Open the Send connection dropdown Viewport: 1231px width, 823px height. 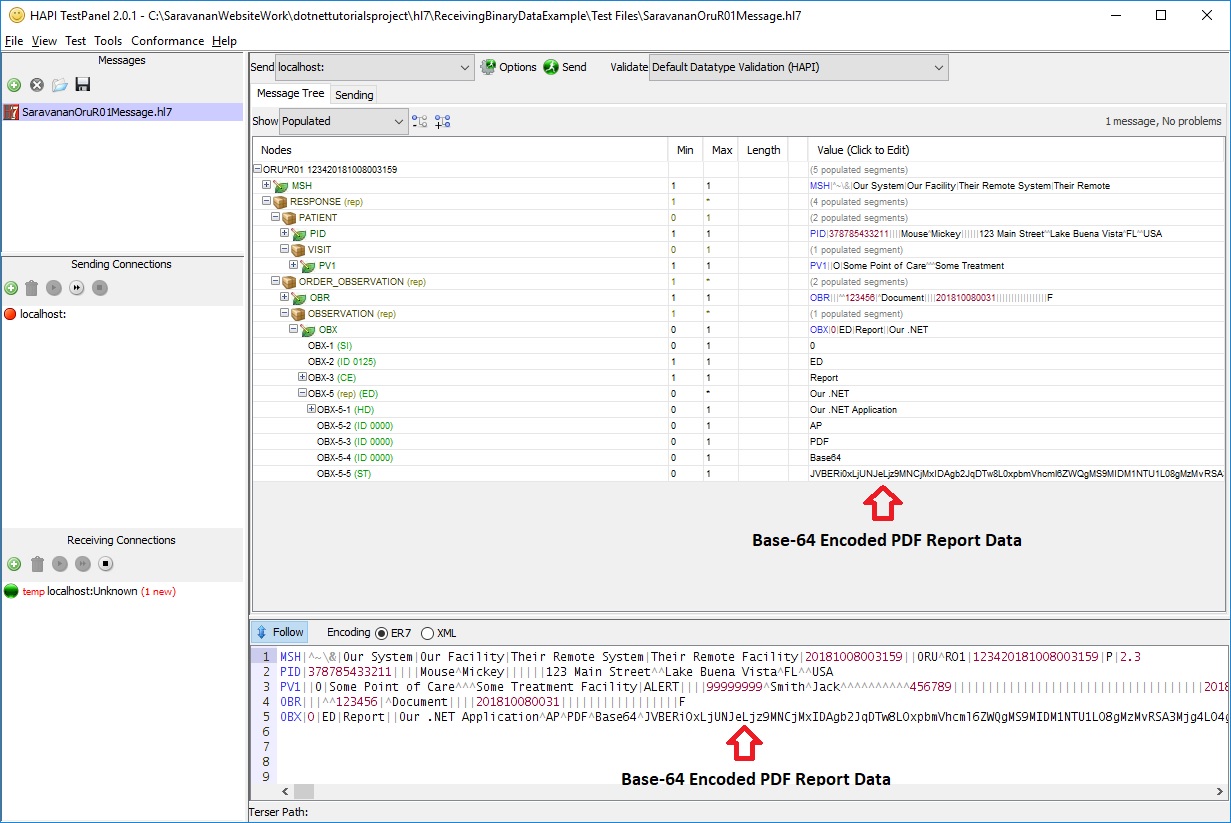[x=465, y=67]
